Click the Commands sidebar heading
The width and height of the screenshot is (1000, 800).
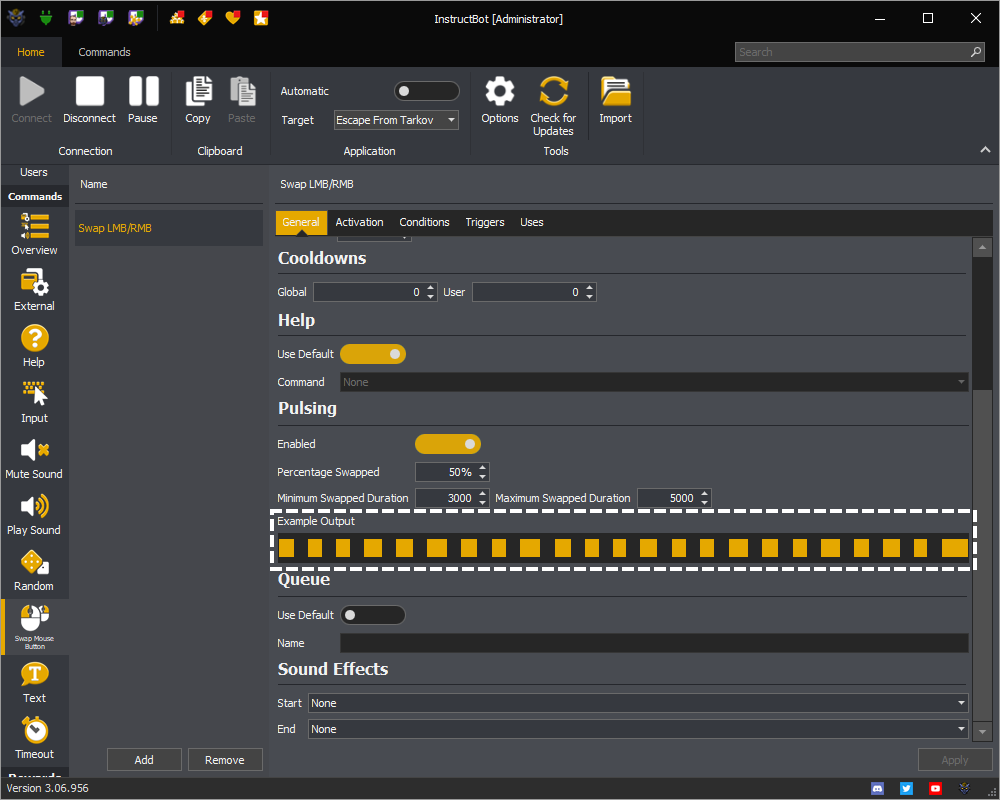pos(35,196)
